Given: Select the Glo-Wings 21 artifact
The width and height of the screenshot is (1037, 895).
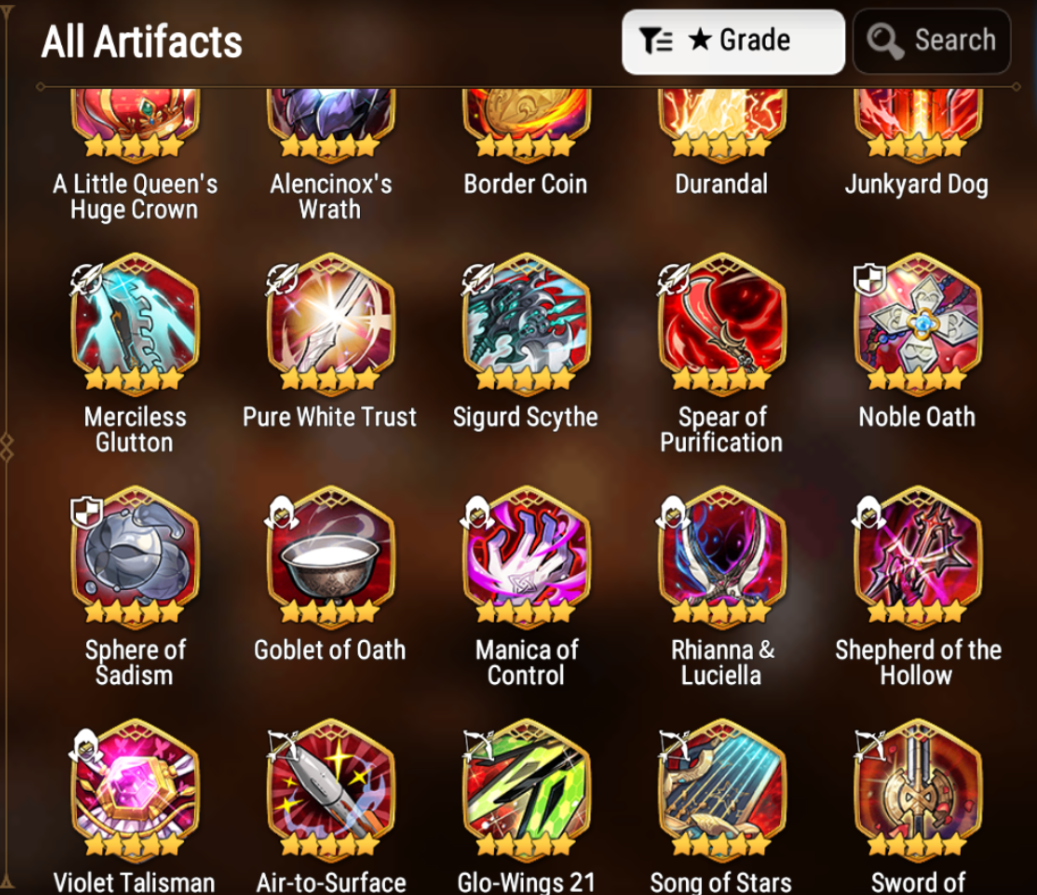Looking at the screenshot, I should pos(526,788).
